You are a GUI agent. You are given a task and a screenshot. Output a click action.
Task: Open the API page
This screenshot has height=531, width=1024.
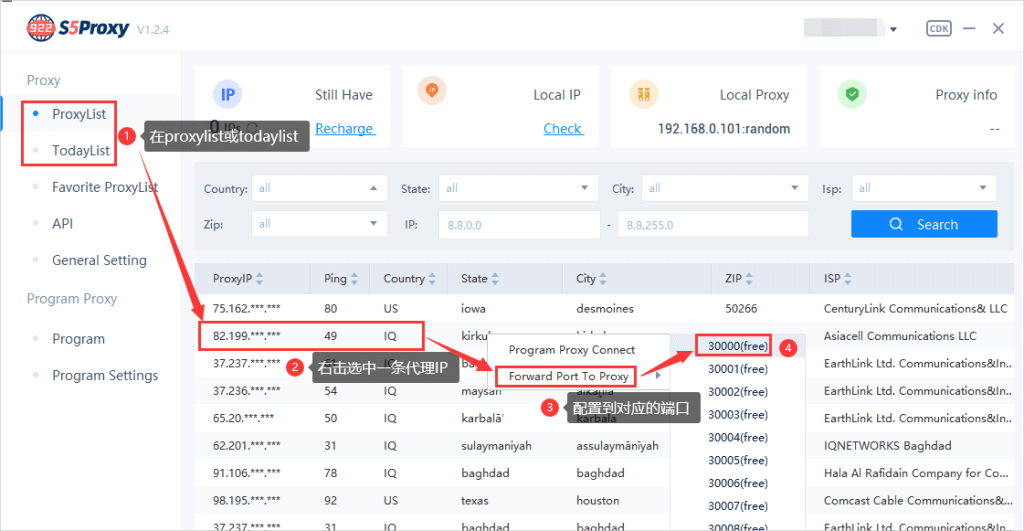[63, 223]
